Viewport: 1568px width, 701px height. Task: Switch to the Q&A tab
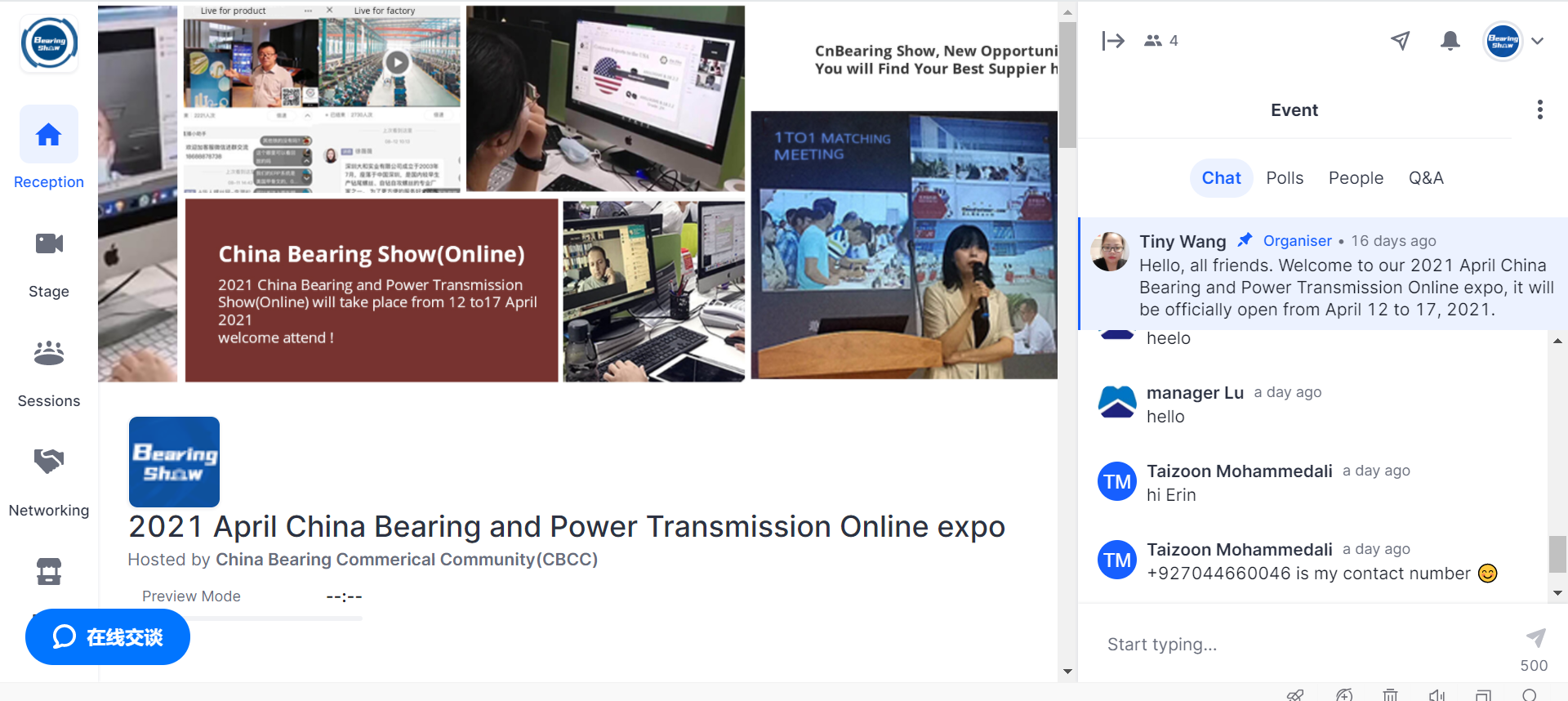[x=1426, y=178]
